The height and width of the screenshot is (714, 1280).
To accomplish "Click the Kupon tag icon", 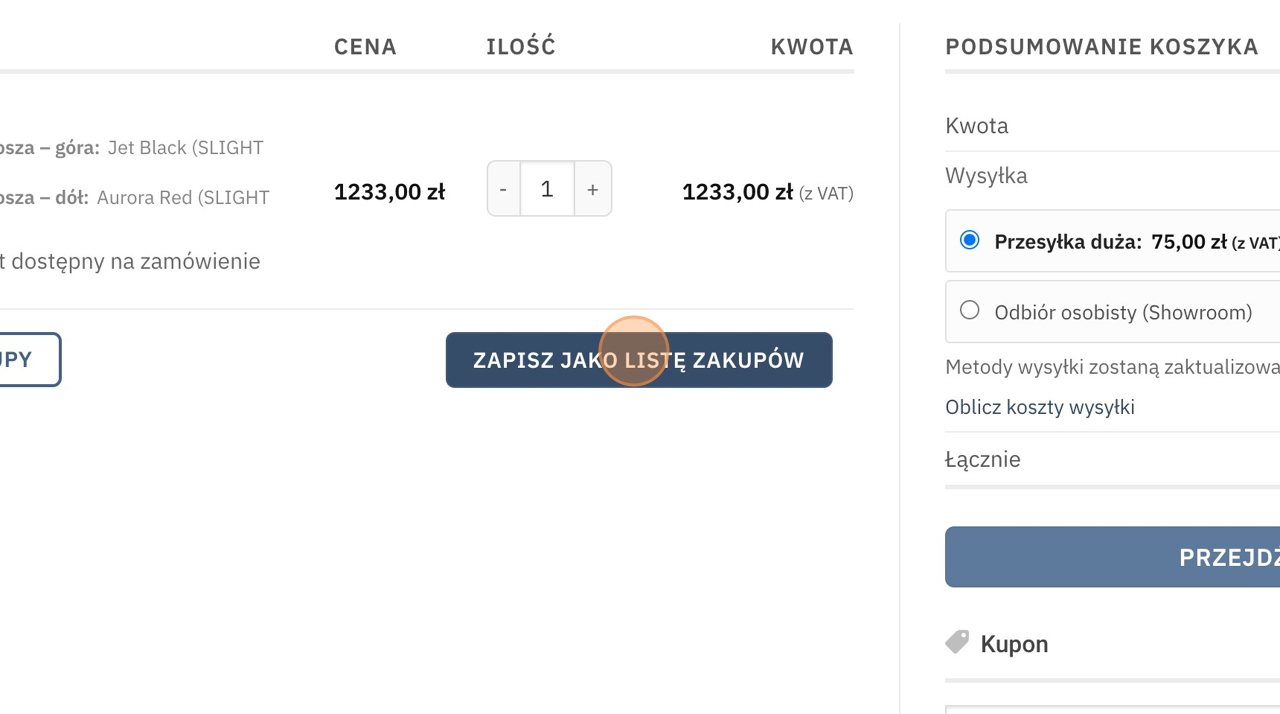I will [957, 642].
